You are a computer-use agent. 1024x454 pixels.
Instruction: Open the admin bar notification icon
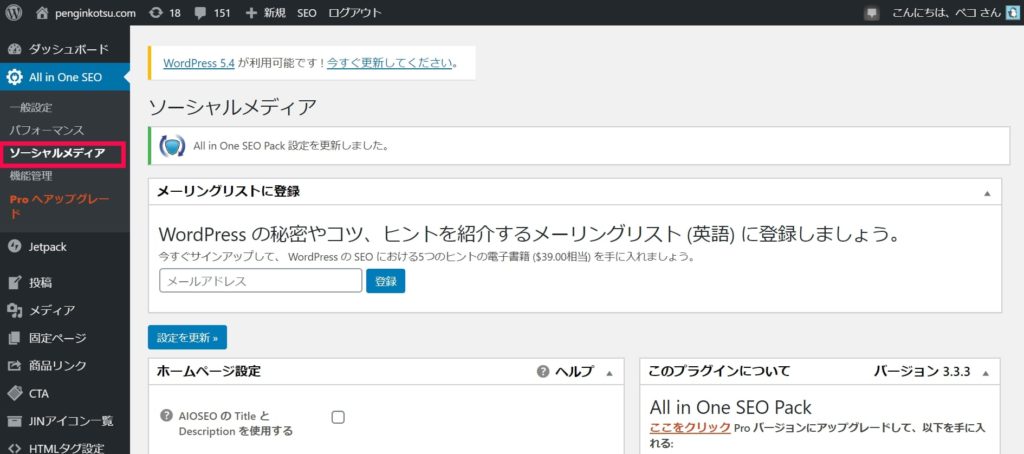pos(871,13)
